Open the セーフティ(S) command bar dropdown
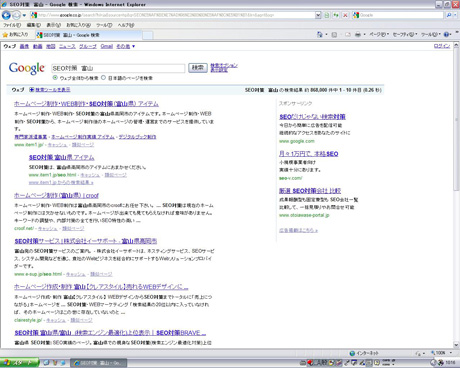The height and width of the screenshot is (368, 460). tap(405, 34)
